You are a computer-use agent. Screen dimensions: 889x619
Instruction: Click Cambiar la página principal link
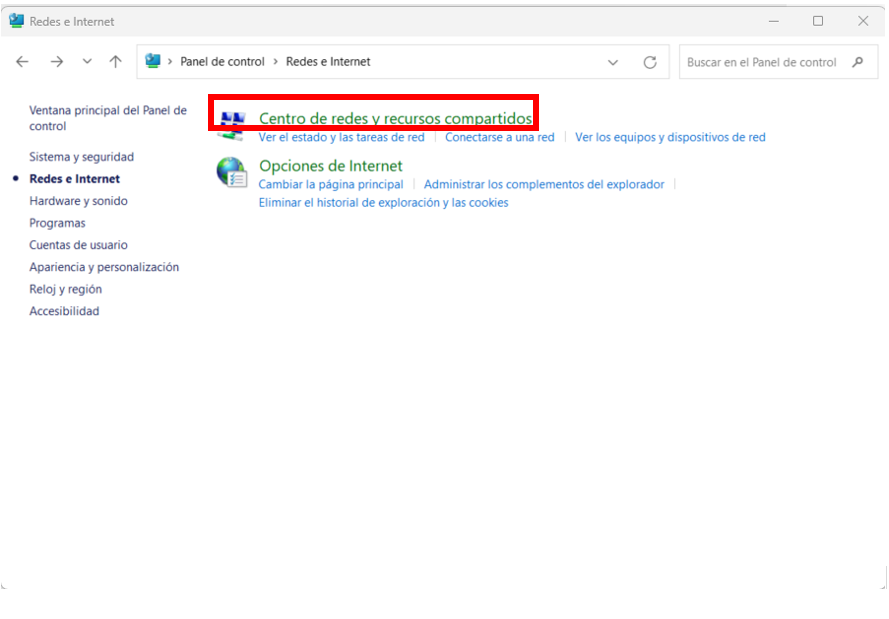(331, 184)
